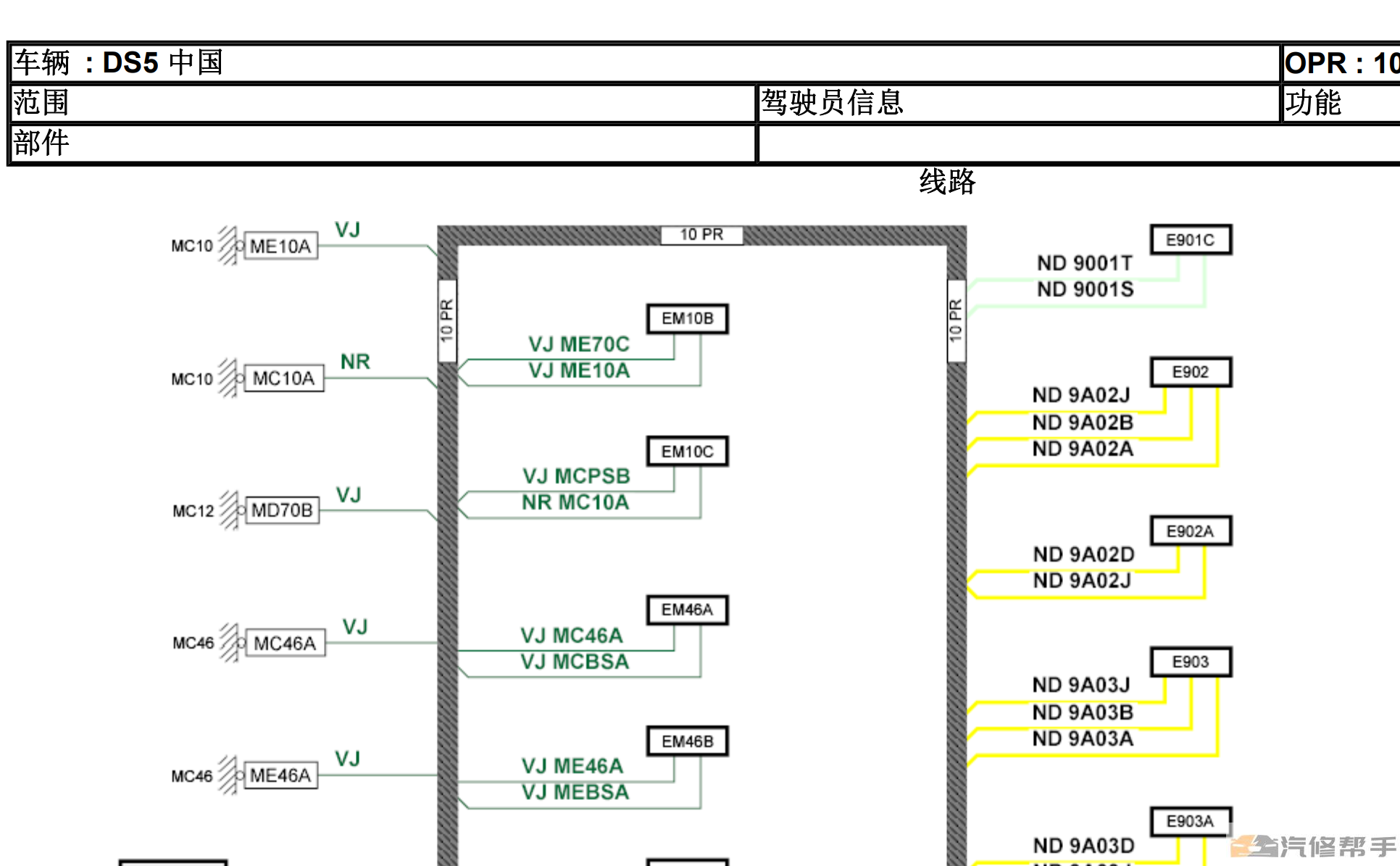Image resolution: width=1400 pixels, height=866 pixels.
Task: Click wire label VJ ME70C
Action: coord(579,344)
